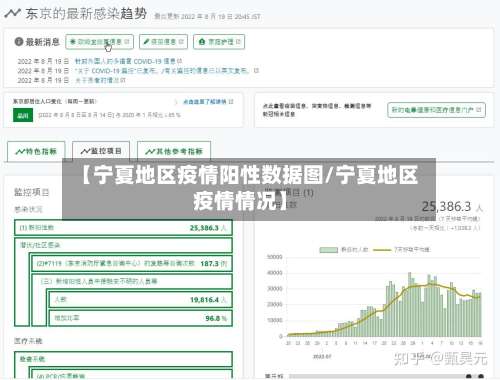Screen dimensions: 500x380
Task: Click the 监控项目 panel heading on the left
Action: (32, 192)
